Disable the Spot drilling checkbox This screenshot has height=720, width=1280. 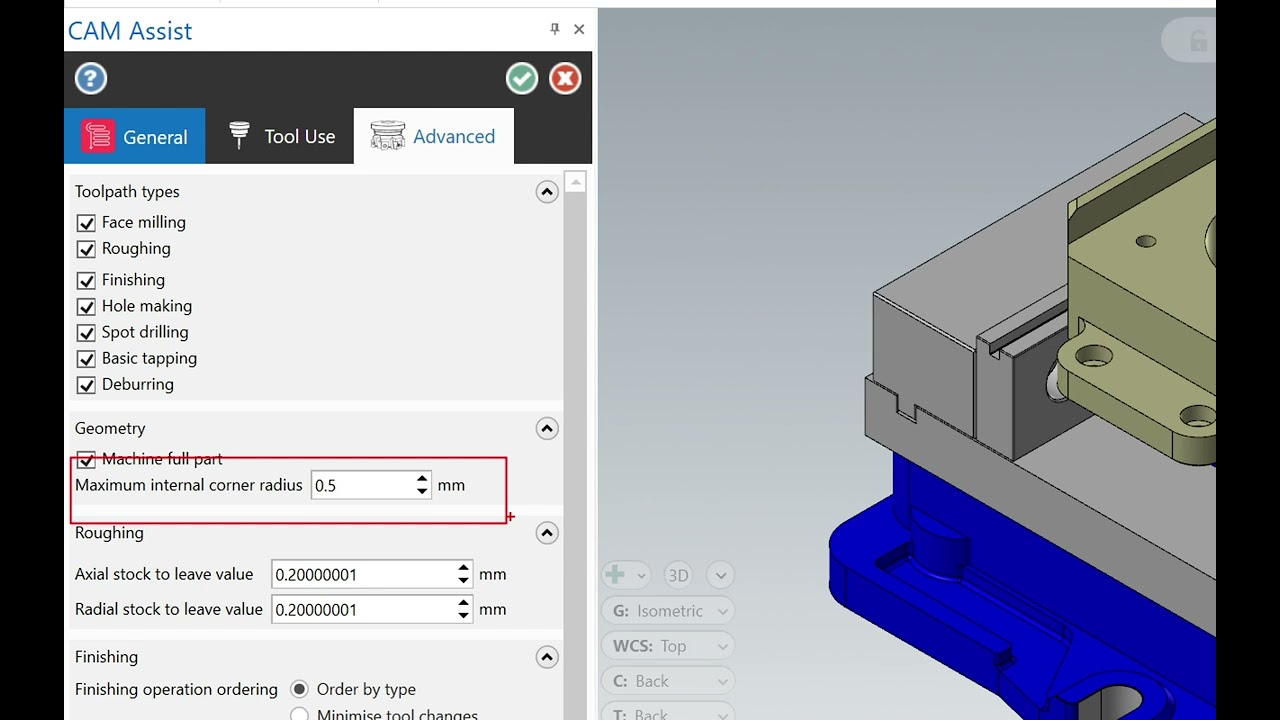pos(86,333)
